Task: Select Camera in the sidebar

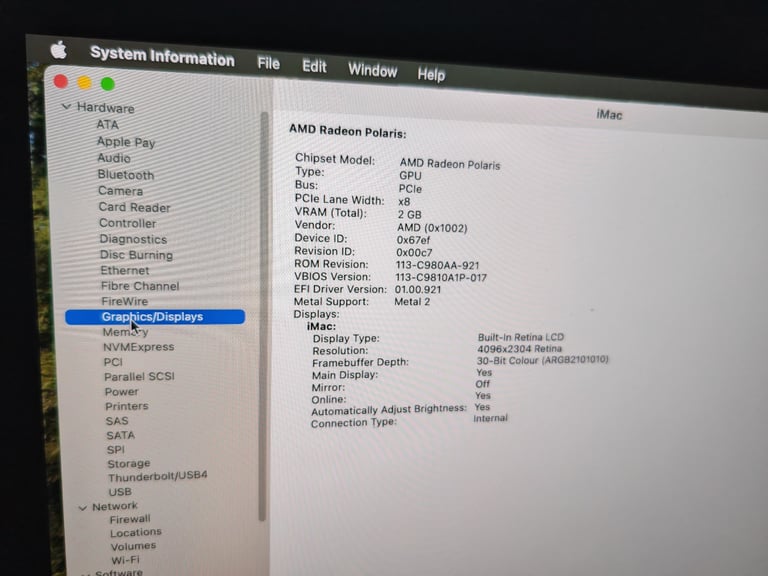Action: tap(120, 191)
